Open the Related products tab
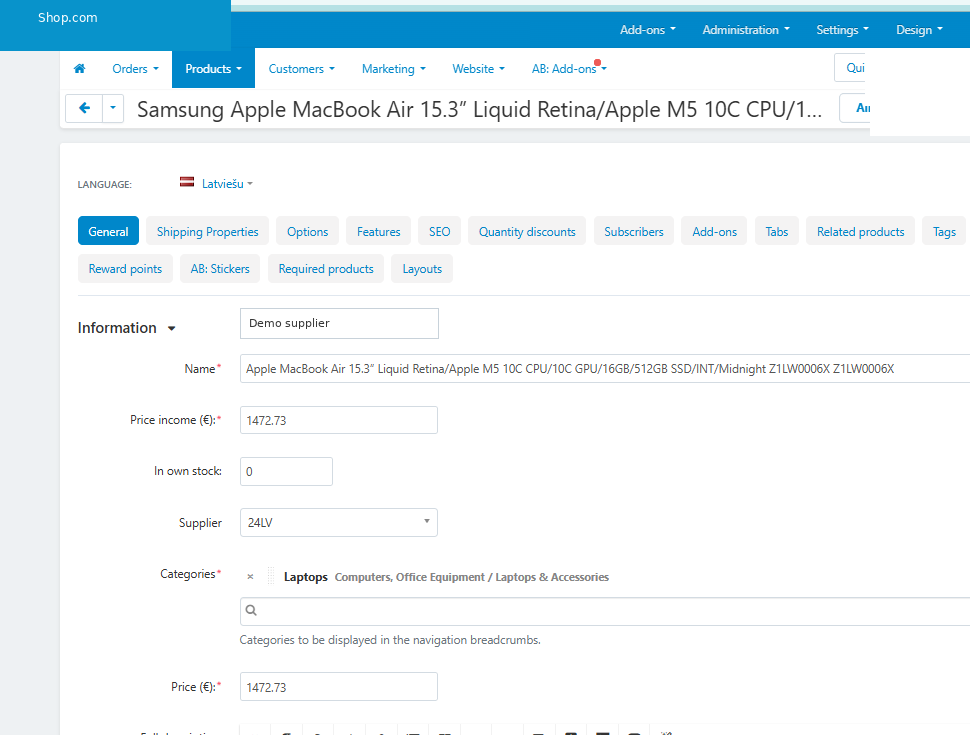 click(860, 231)
